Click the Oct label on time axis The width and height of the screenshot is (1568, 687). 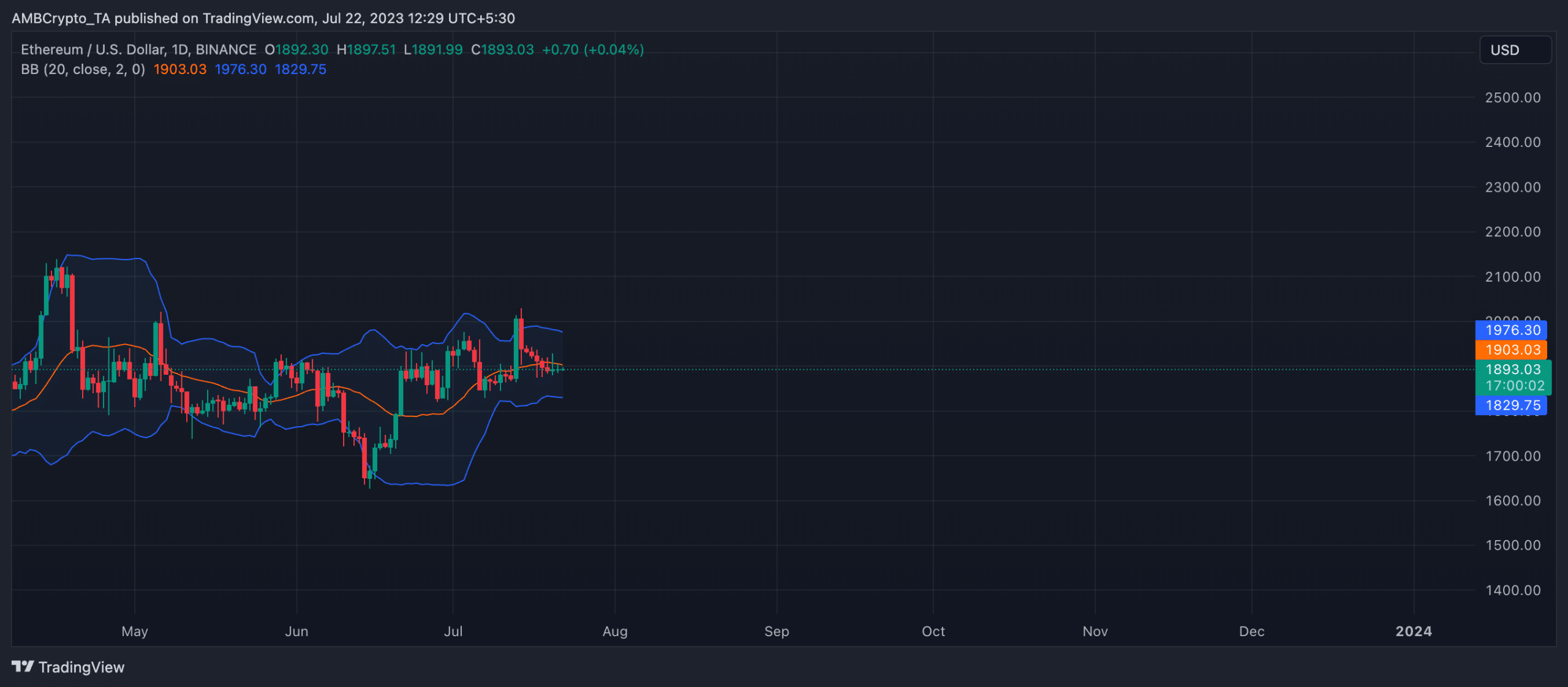click(x=933, y=631)
